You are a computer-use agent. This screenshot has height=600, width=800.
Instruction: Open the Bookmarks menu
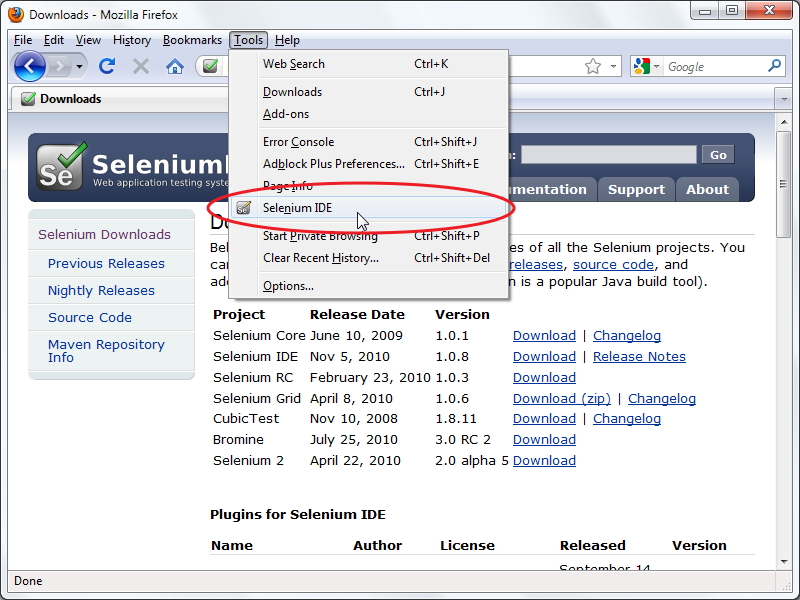click(x=192, y=40)
